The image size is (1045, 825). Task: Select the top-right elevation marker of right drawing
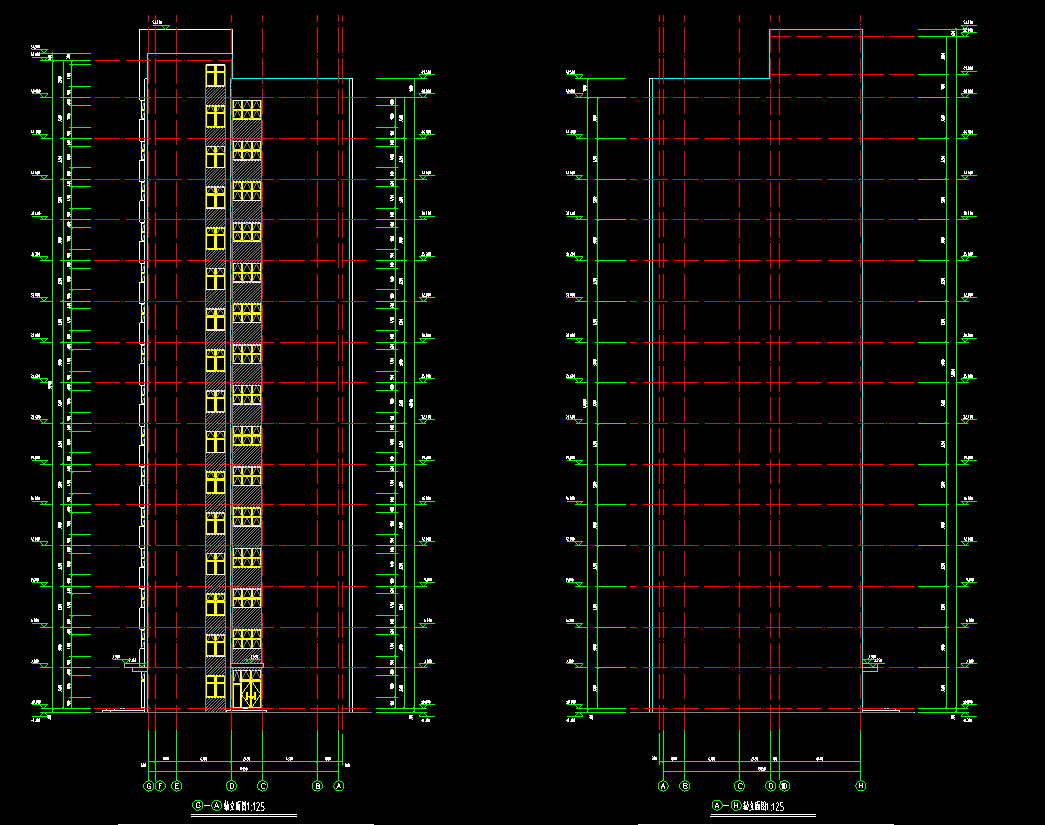point(967,24)
